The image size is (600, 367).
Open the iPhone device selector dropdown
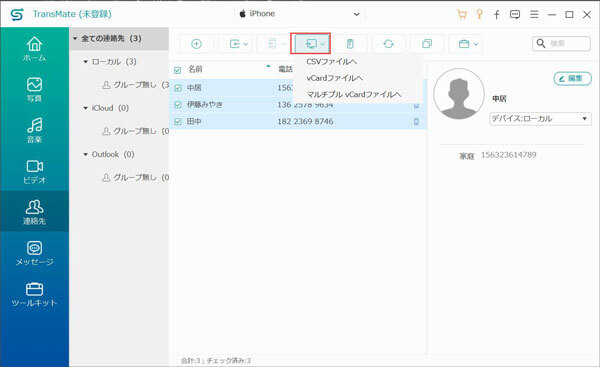pyautogui.click(x=300, y=14)
